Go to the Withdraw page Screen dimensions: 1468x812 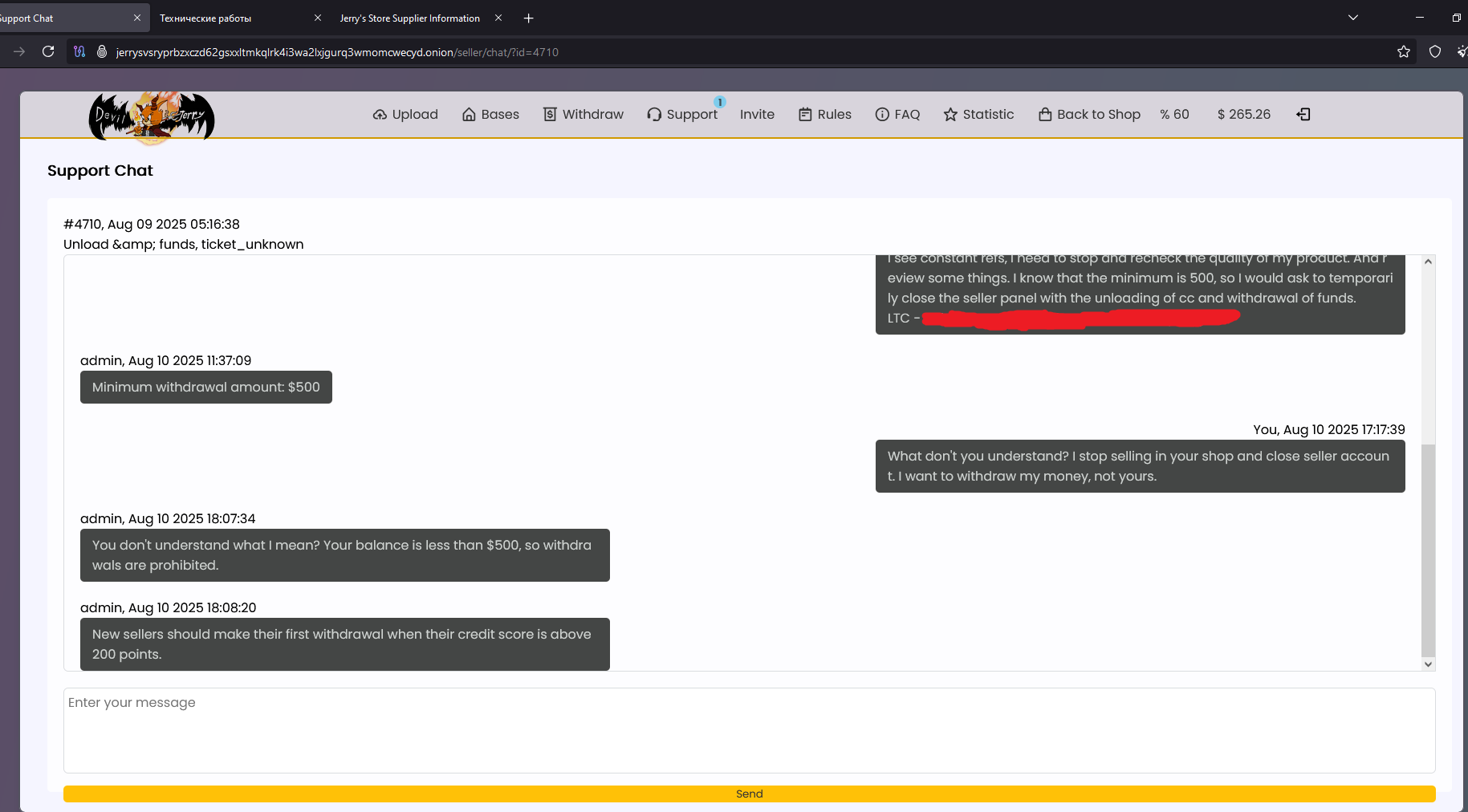(x=584, y=114)
